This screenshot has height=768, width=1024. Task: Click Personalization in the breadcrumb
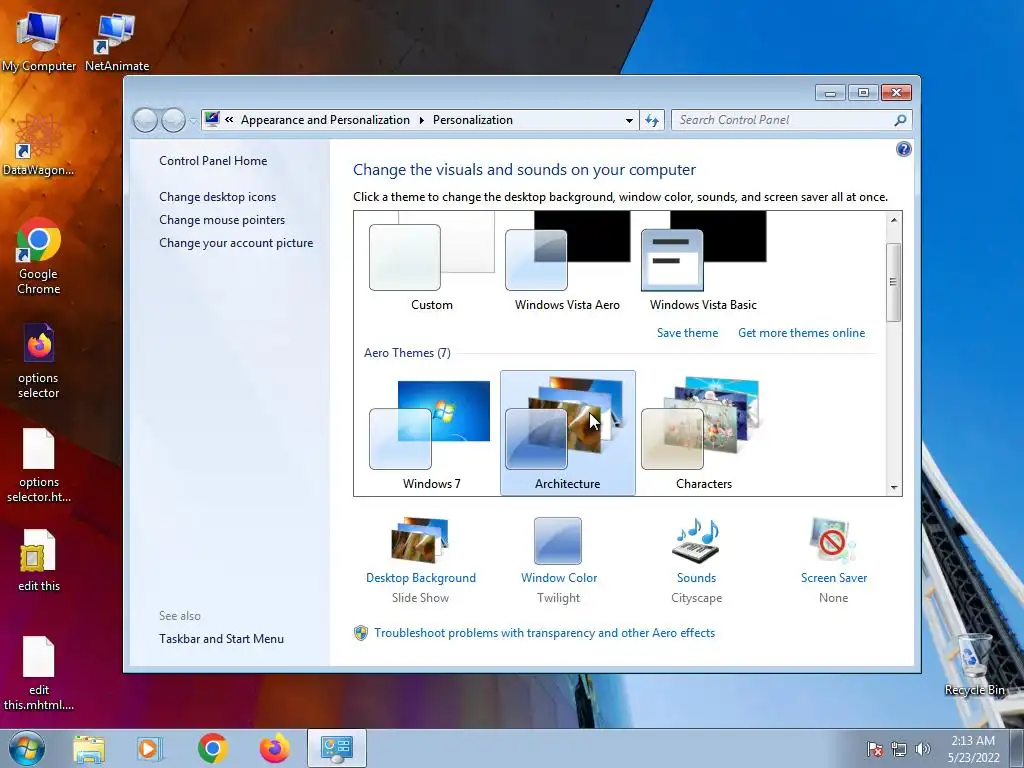click(473, 120)
